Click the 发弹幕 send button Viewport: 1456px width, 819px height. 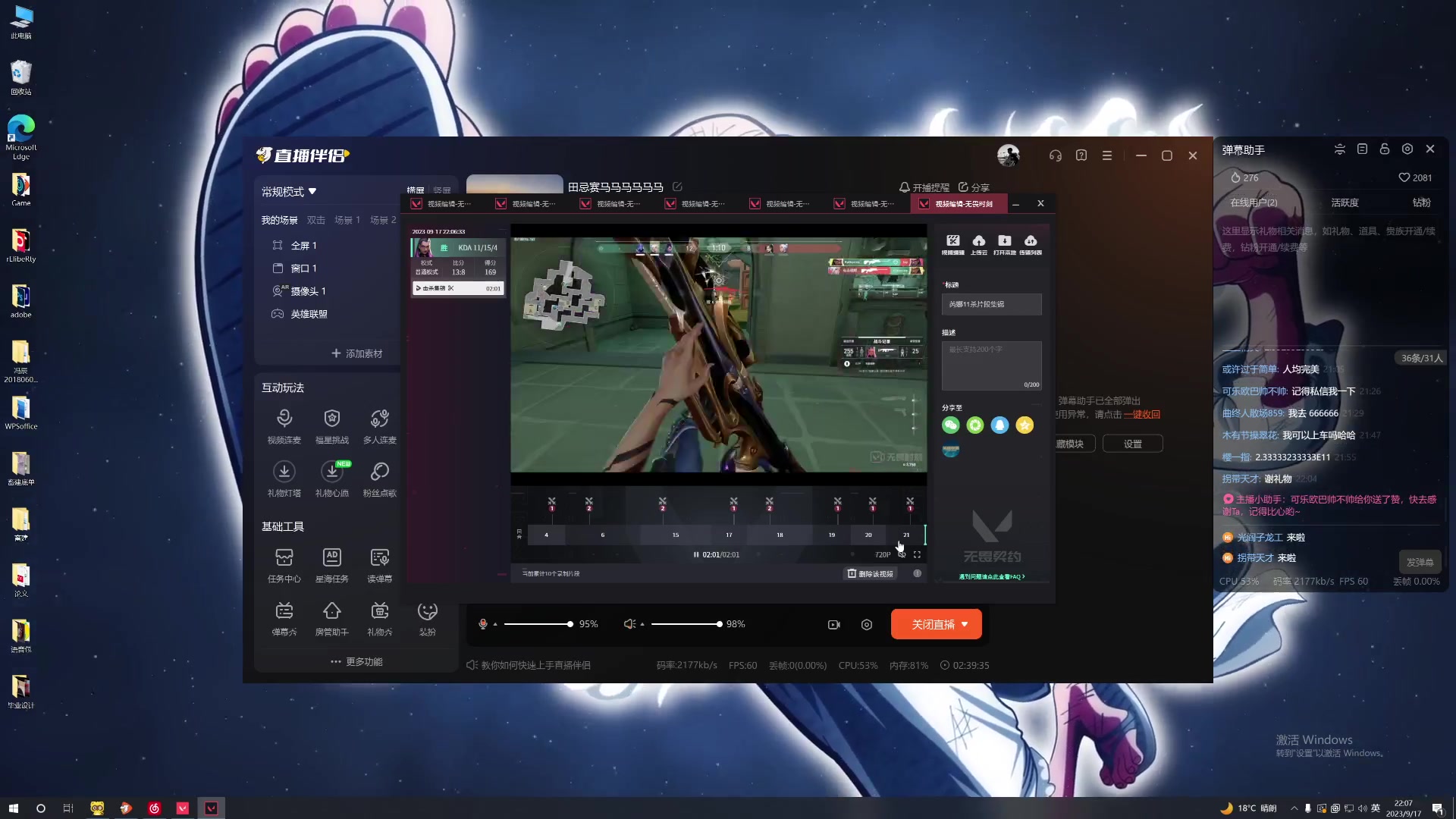[x=1420, y=562]
